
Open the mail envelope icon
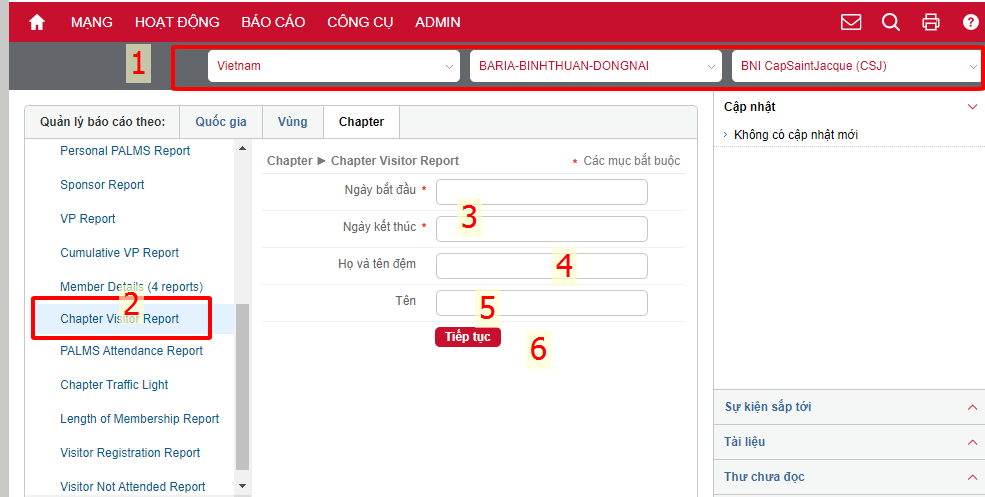(851, 22)
